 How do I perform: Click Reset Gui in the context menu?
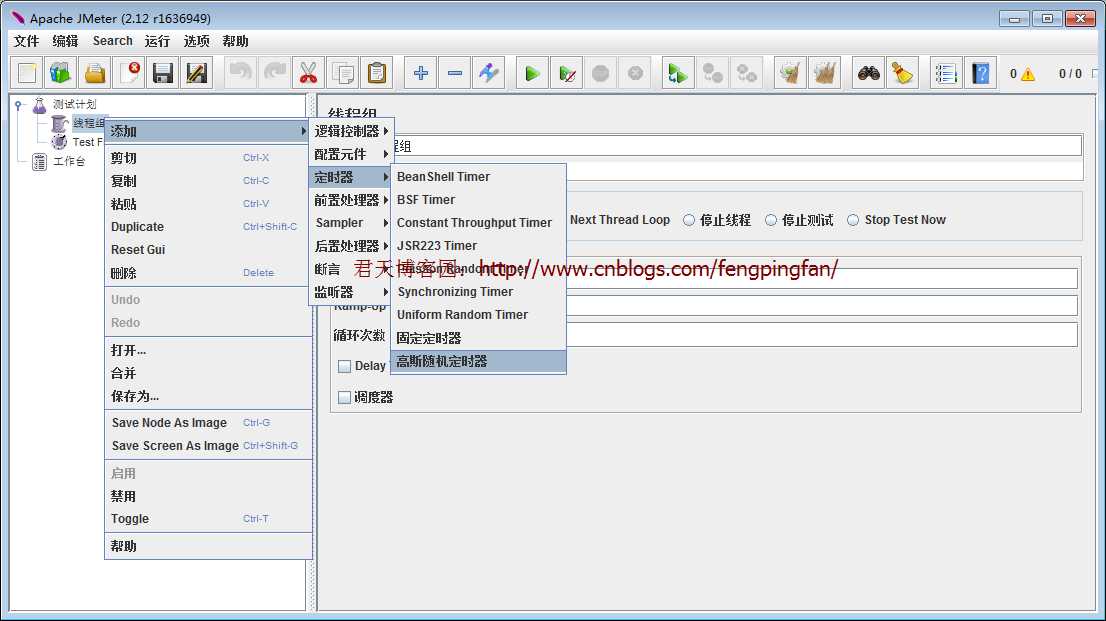[x=207, y=250]
